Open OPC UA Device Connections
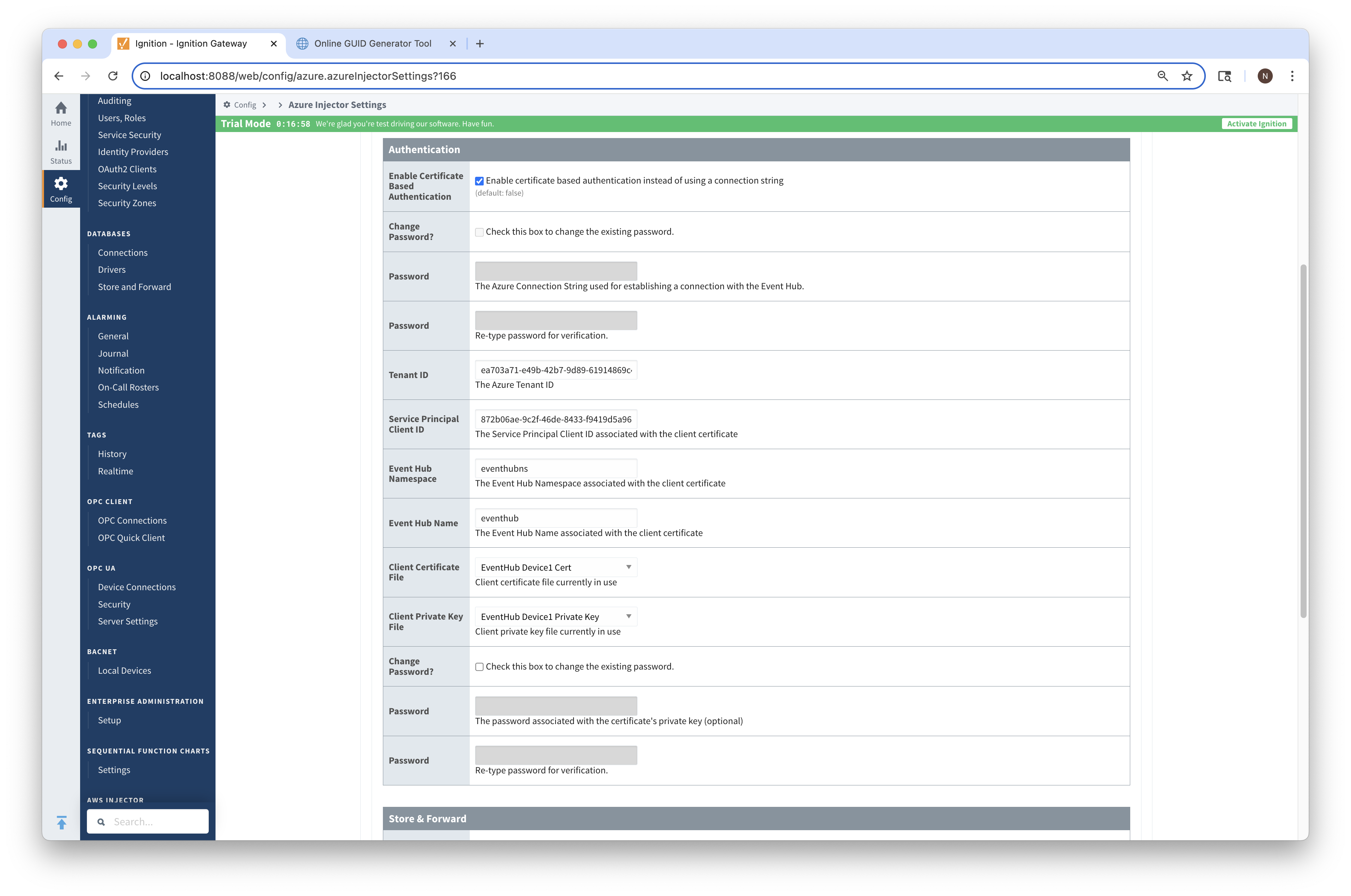This screenshot has width=1351, height=896. click(137, 587)
